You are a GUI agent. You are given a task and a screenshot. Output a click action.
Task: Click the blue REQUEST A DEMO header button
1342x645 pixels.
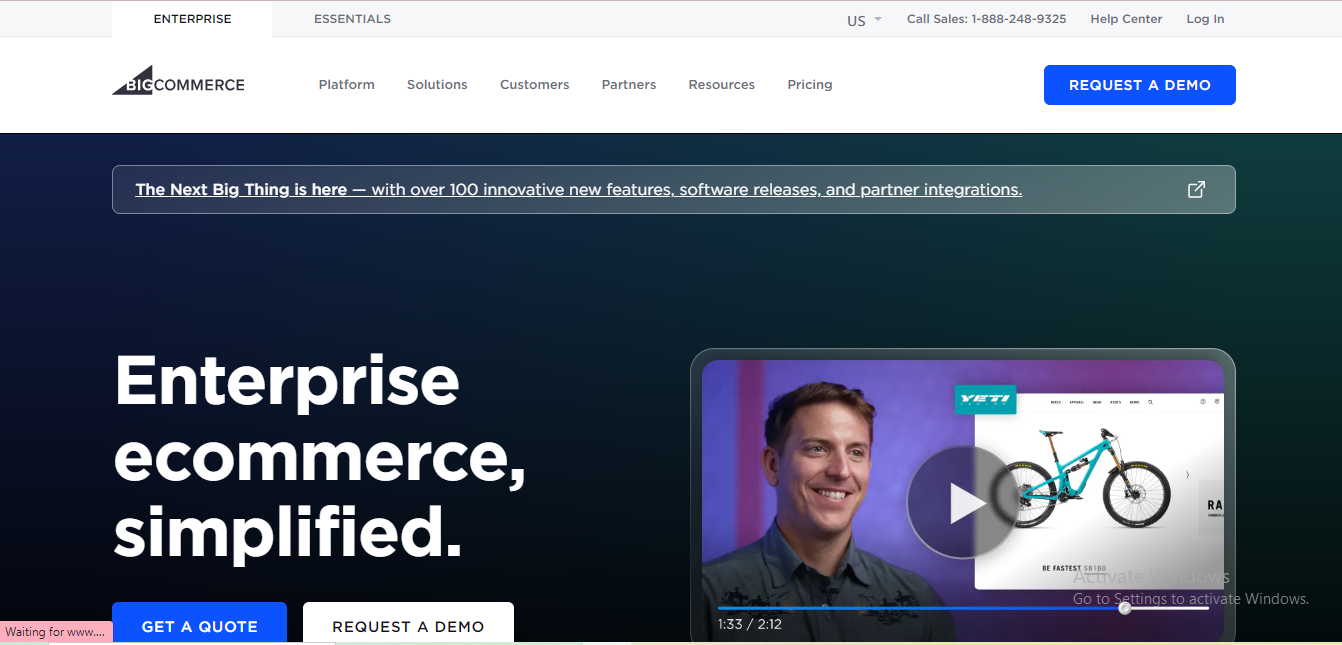(x=1139, y=85)
